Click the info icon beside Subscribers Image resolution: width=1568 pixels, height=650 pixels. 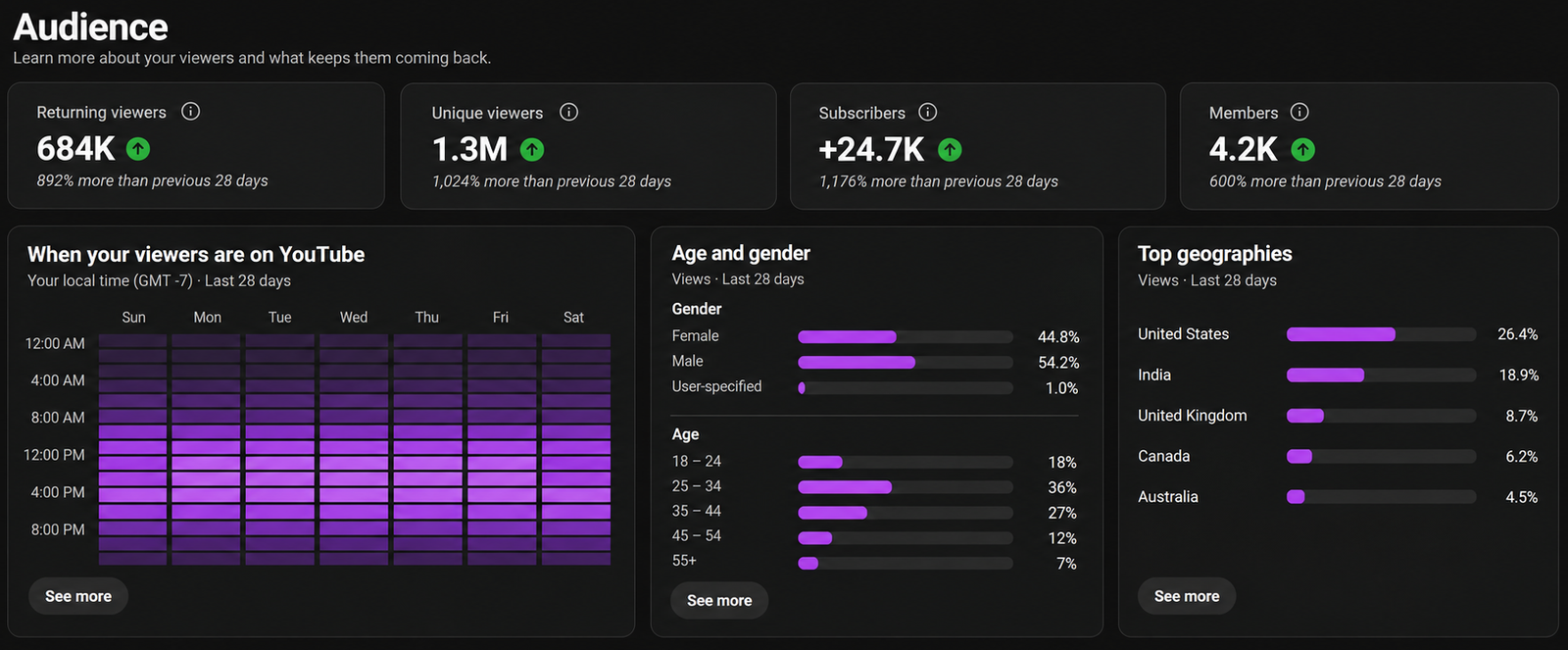927,112
